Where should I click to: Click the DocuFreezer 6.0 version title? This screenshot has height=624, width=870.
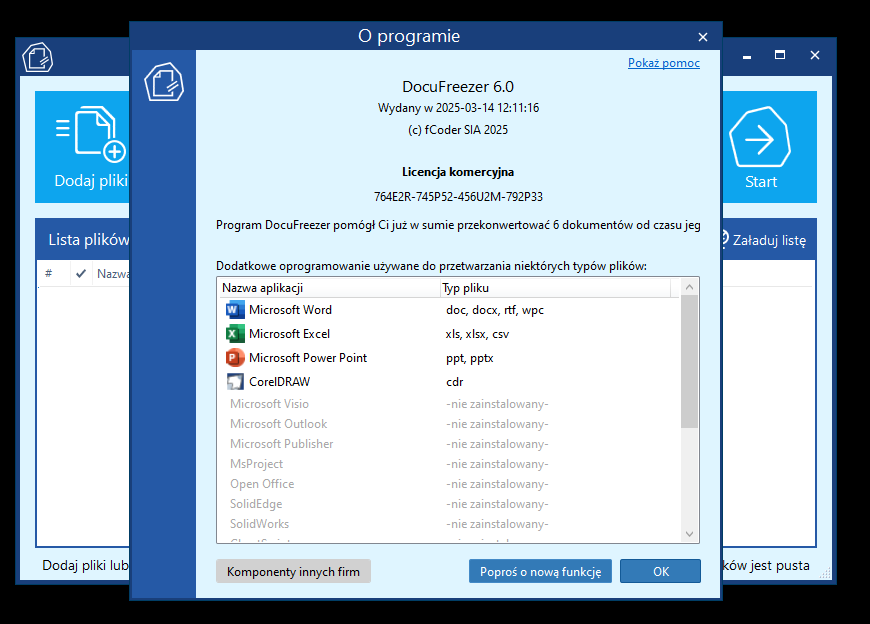(458, 87)
